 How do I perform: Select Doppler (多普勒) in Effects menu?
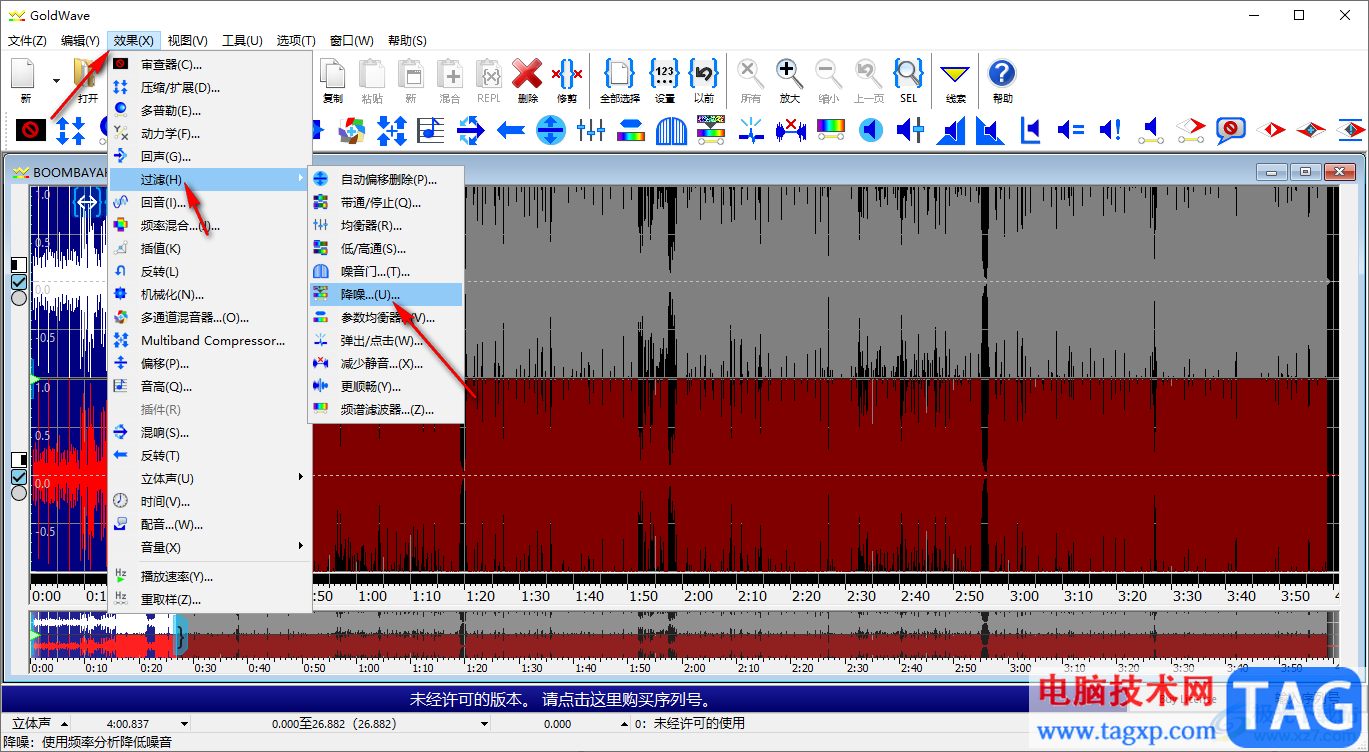point(210,110)
